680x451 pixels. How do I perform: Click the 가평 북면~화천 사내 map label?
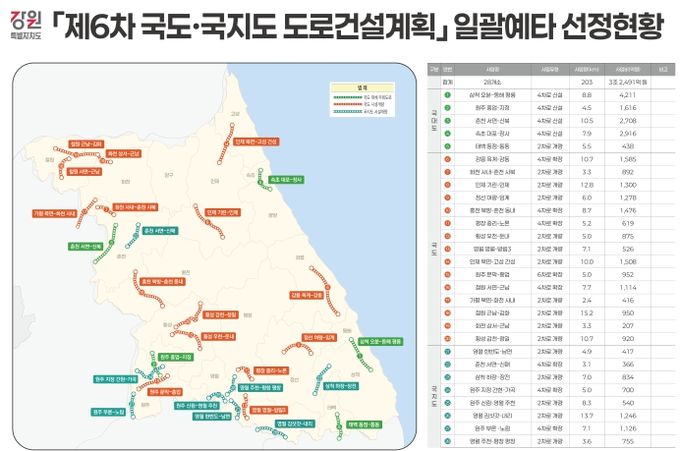[x=56, y=213]
